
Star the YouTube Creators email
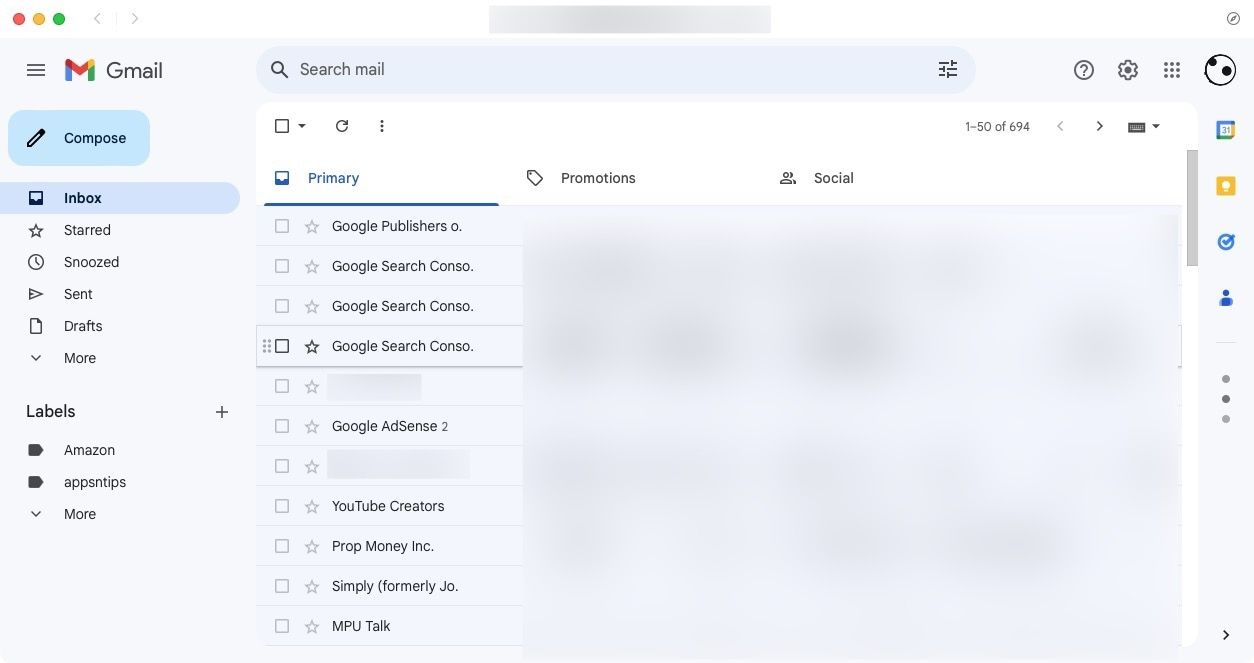click(x=312, y=506)
